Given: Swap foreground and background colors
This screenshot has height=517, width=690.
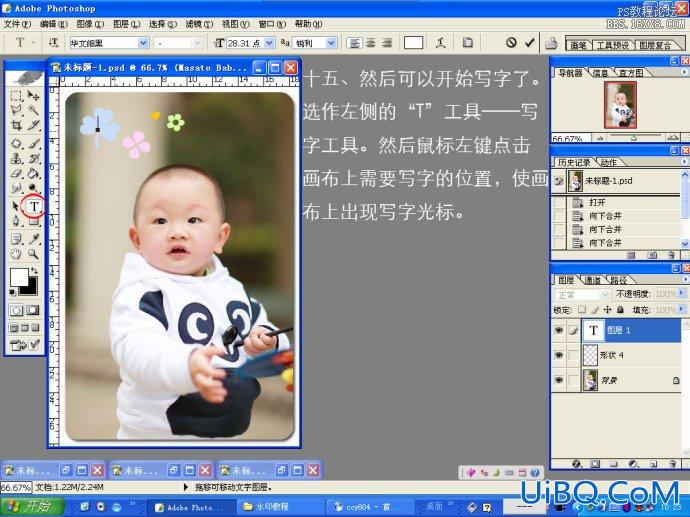Looking at the screenshot, I should pos(33,271).
